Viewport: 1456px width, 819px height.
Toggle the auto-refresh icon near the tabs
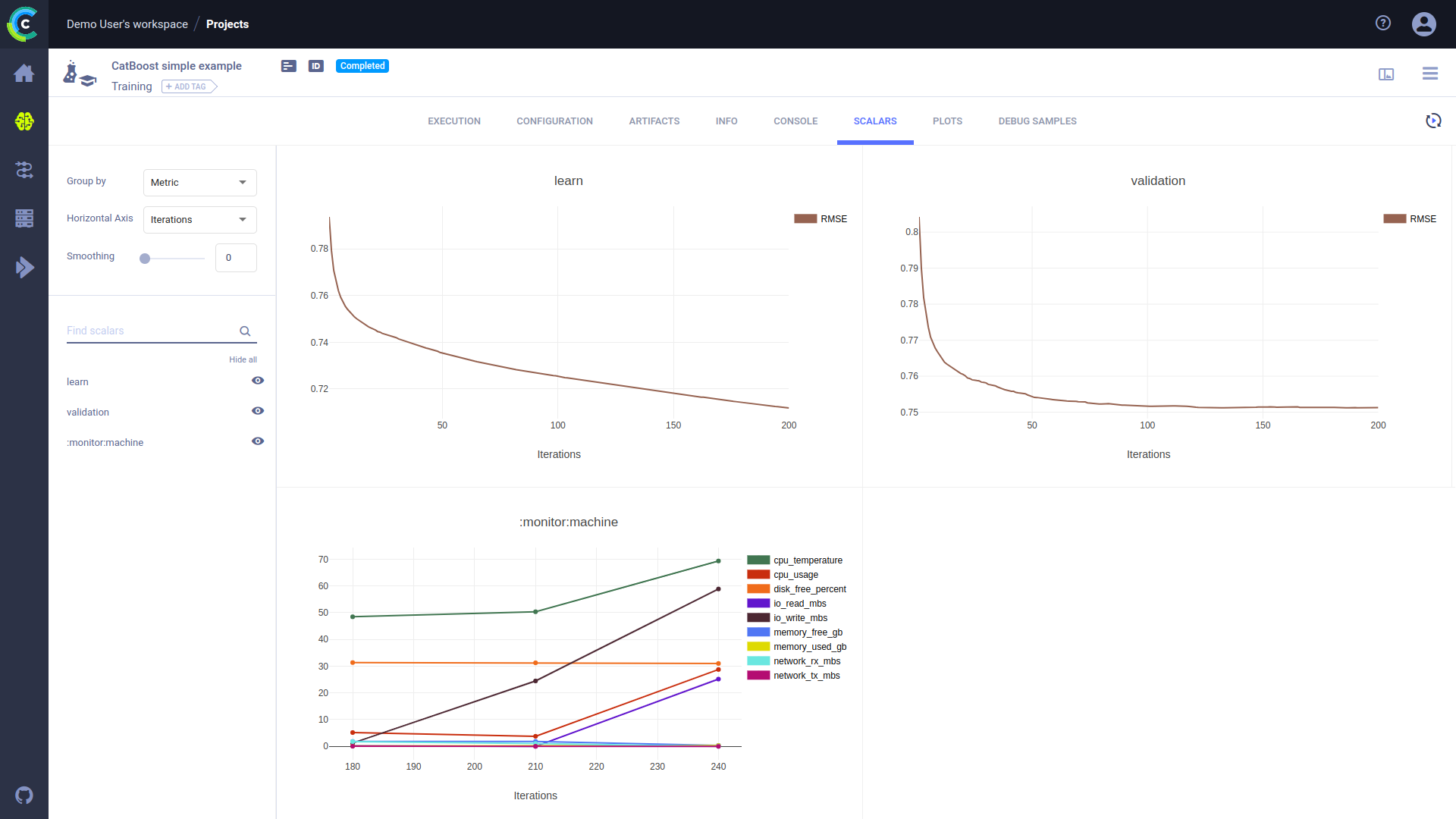click(x=1432, y=121)
